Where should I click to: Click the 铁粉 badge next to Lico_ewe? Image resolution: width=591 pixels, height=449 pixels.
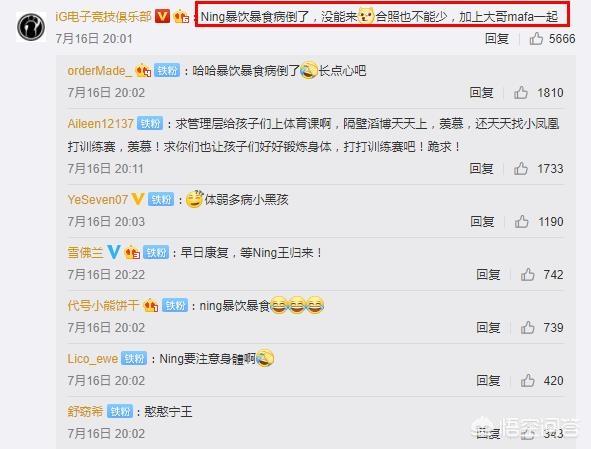134,358
